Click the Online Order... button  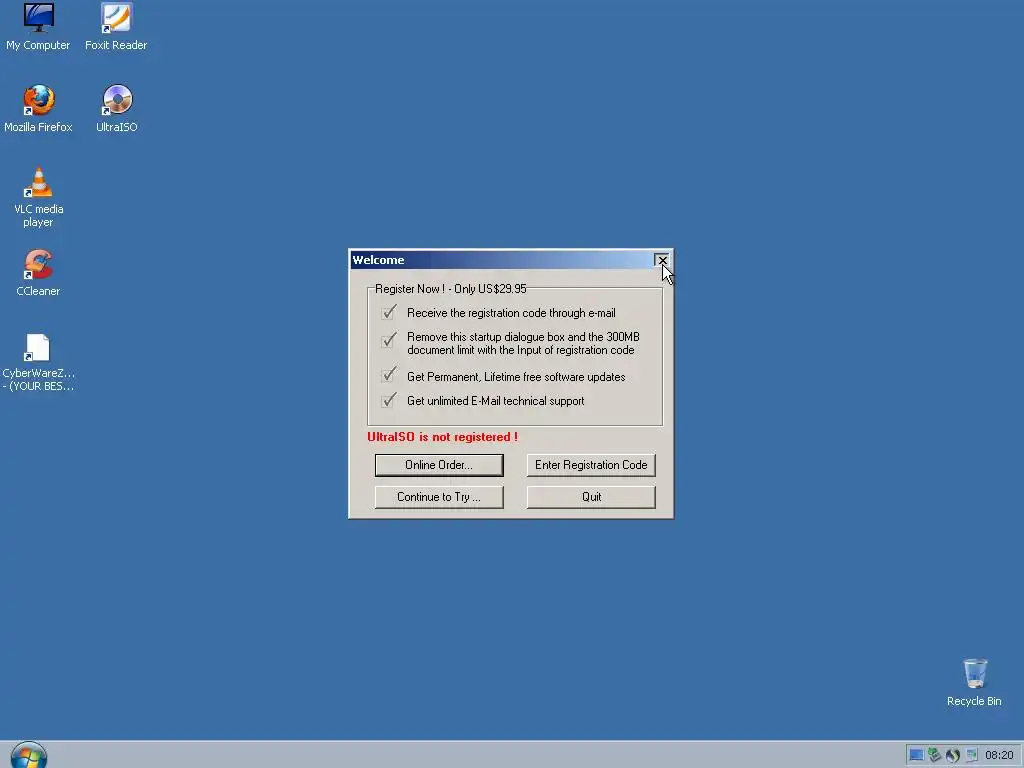pyautogui.click(x=439, y=465)
